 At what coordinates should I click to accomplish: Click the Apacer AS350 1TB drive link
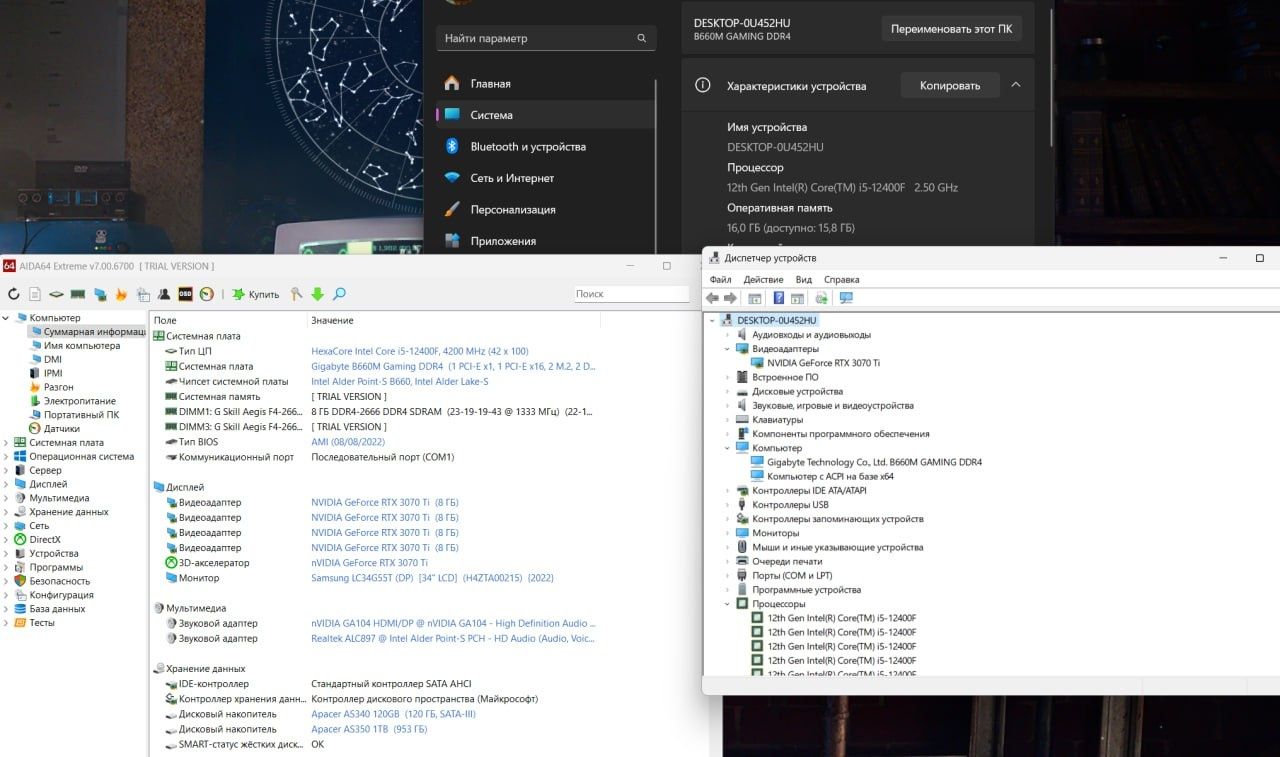click(369, 729)
